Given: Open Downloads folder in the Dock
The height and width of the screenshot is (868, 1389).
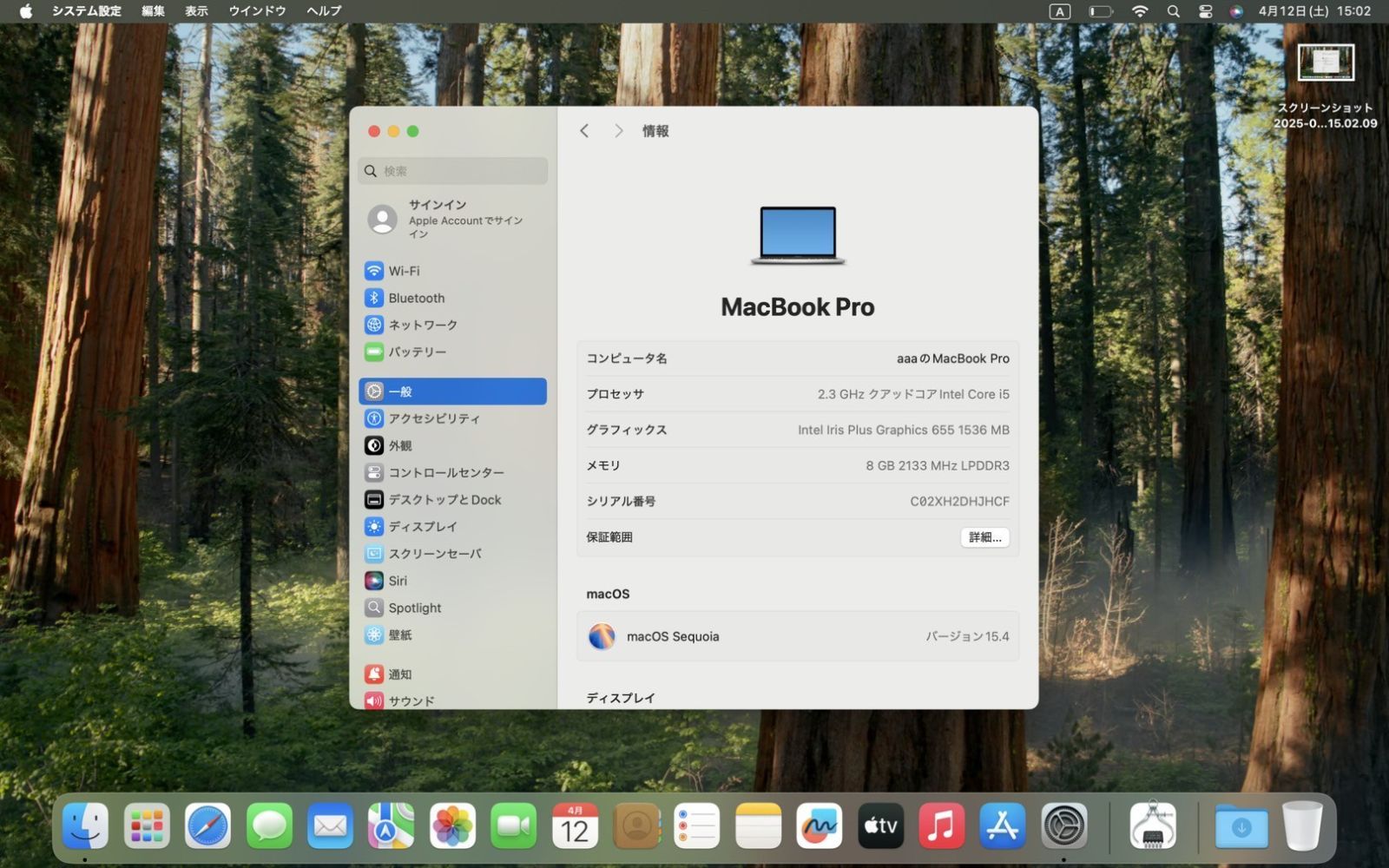Looking at the screenshot, I should point(1241,825).
